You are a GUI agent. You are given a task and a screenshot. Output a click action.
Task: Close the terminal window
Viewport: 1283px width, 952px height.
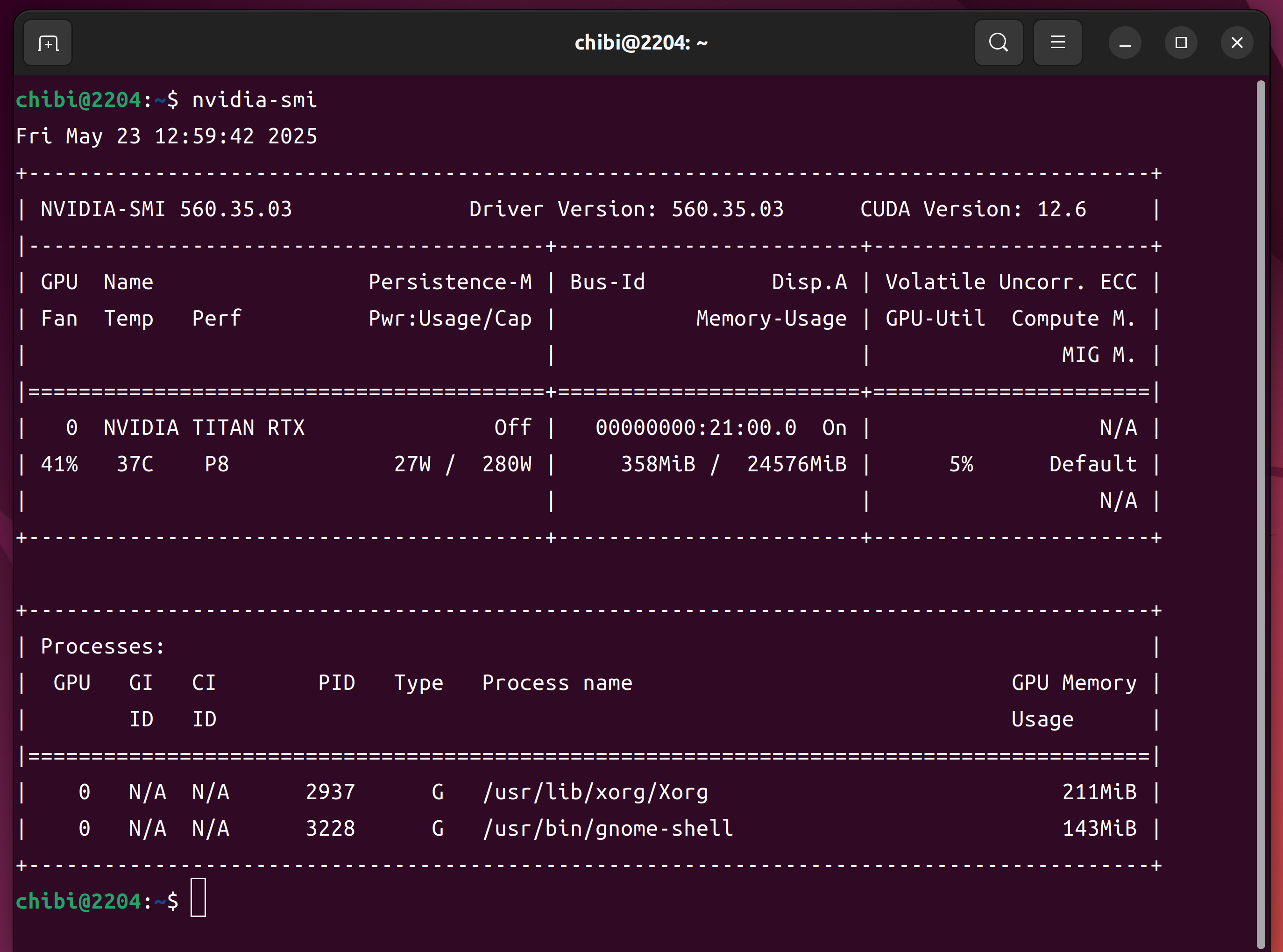click(x=1236, y=43)
